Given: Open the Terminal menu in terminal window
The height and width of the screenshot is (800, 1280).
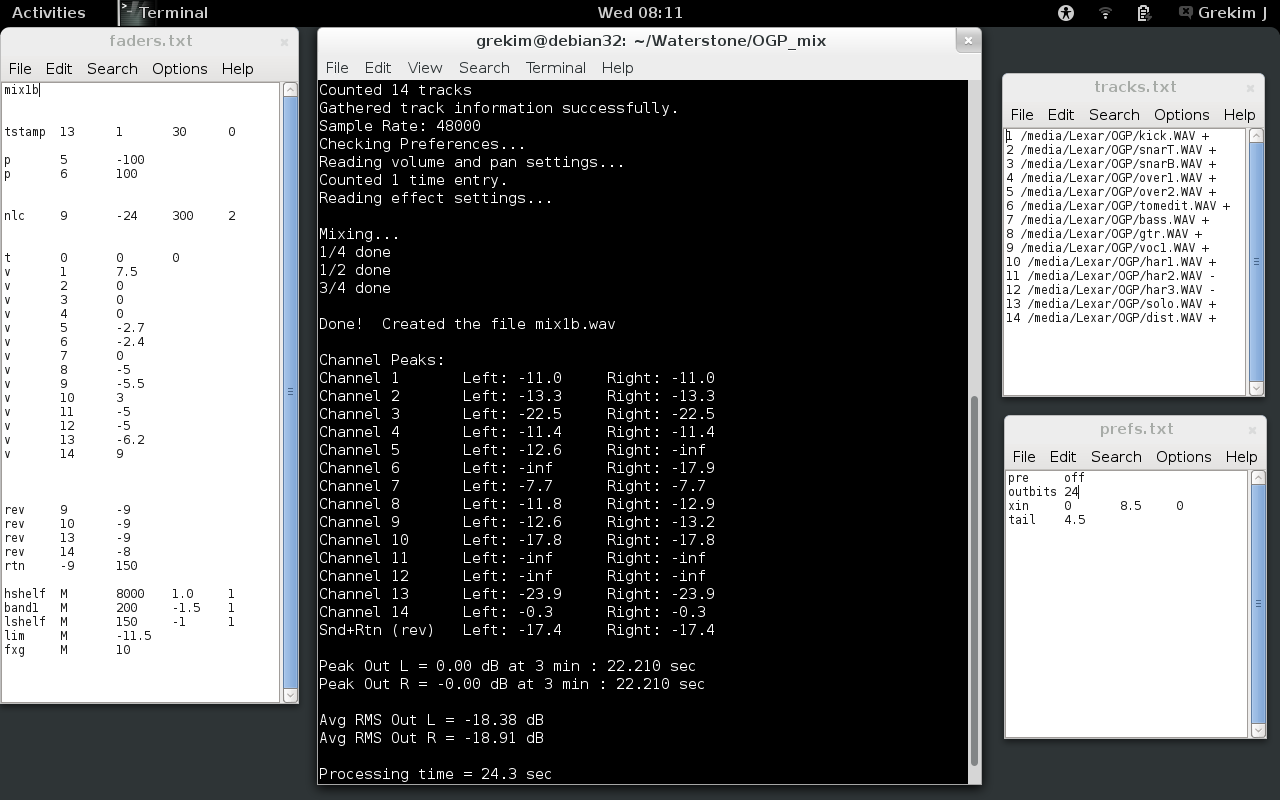Looking at the screenshot, I should click(555, 68).
